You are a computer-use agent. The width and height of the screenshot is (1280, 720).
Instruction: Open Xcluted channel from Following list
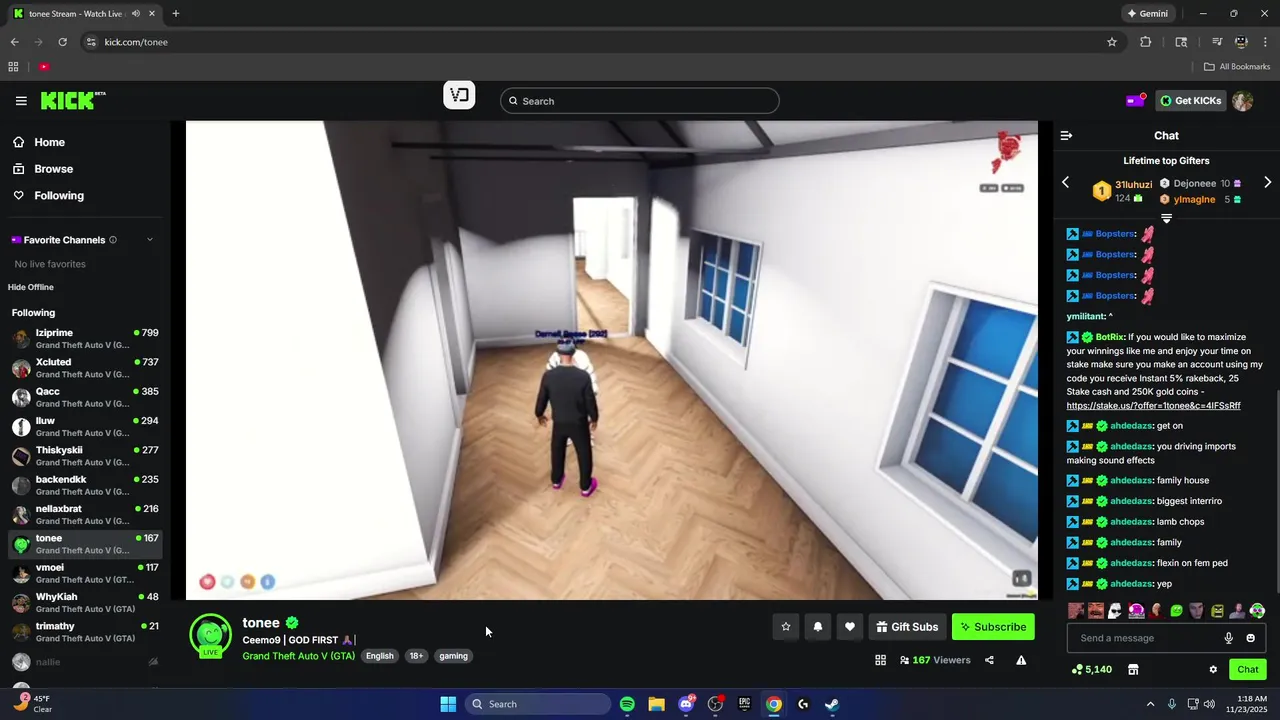click(x=85, y=368)
